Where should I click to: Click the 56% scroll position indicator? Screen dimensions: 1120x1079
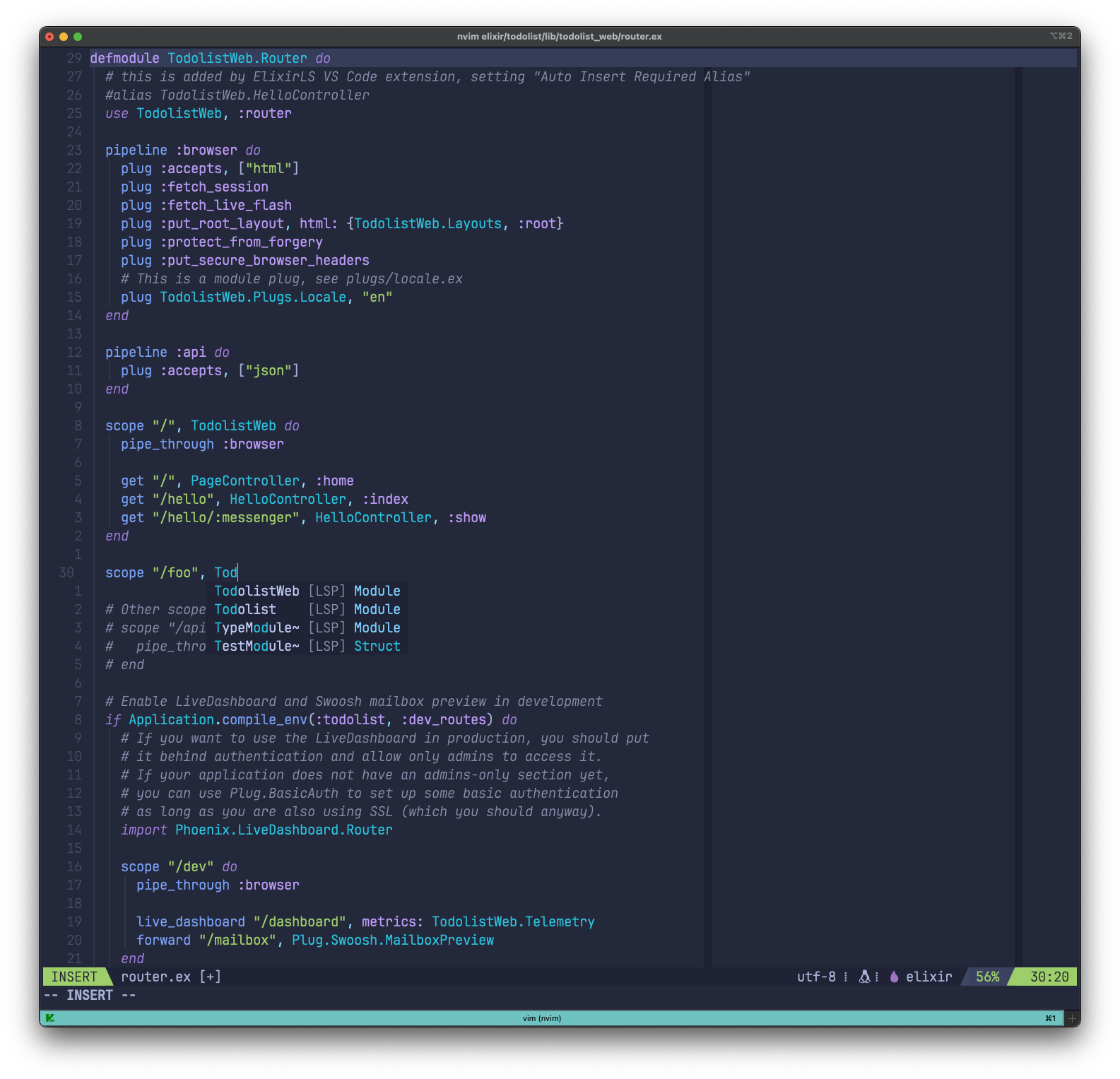coord(987,977)
